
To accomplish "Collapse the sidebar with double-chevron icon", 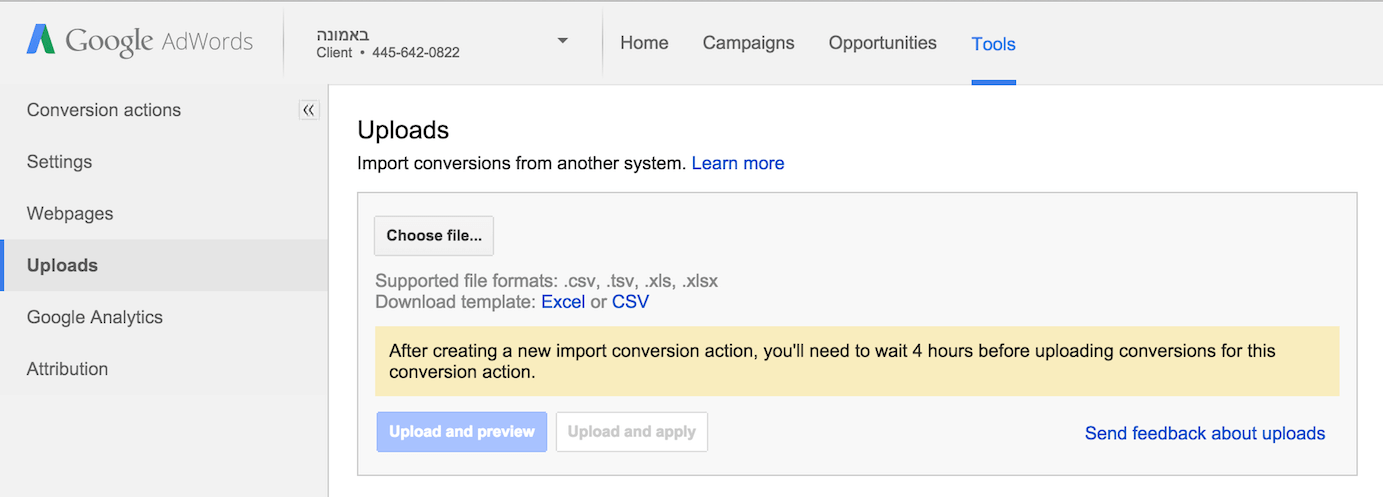I will [309, 110].
